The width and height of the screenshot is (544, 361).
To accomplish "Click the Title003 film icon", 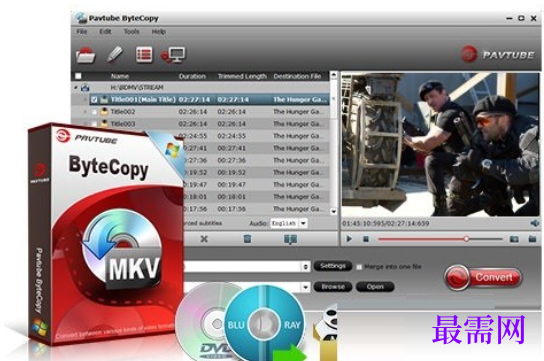I will (104, 124).
